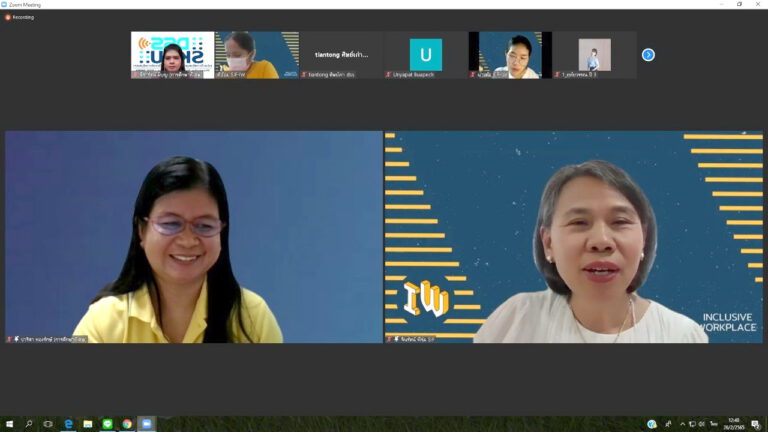Open the LINE app on taskbar
This screenshot has width=768, height=432.
coord(107,424)
